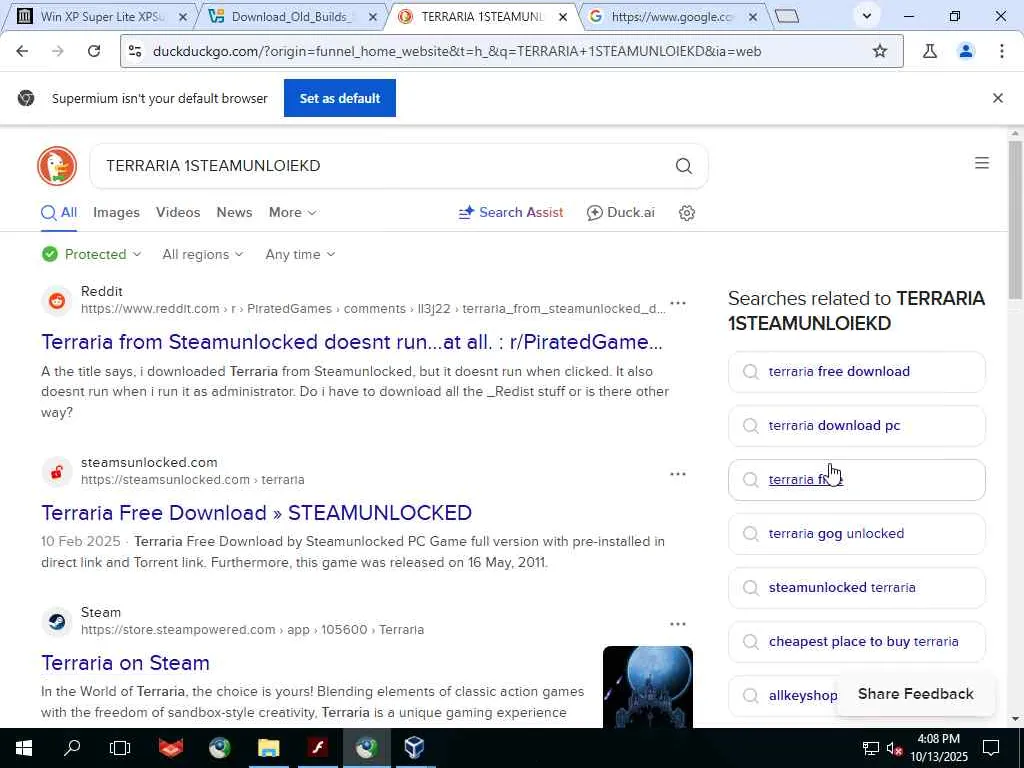Expand the All regions dropdown
Image resolution: width=1024 pixels, height=768 pixels.
click(x=203, y=255)
